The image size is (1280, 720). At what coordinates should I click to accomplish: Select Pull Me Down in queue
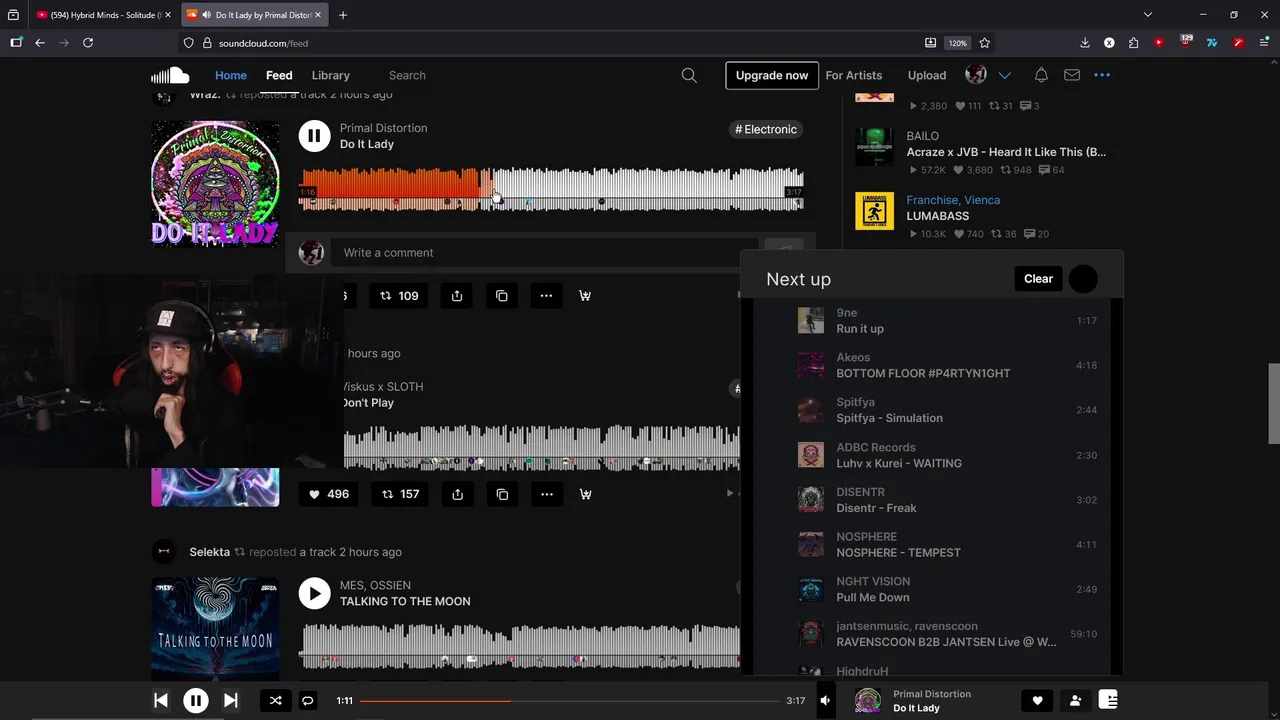coord(948,589)
